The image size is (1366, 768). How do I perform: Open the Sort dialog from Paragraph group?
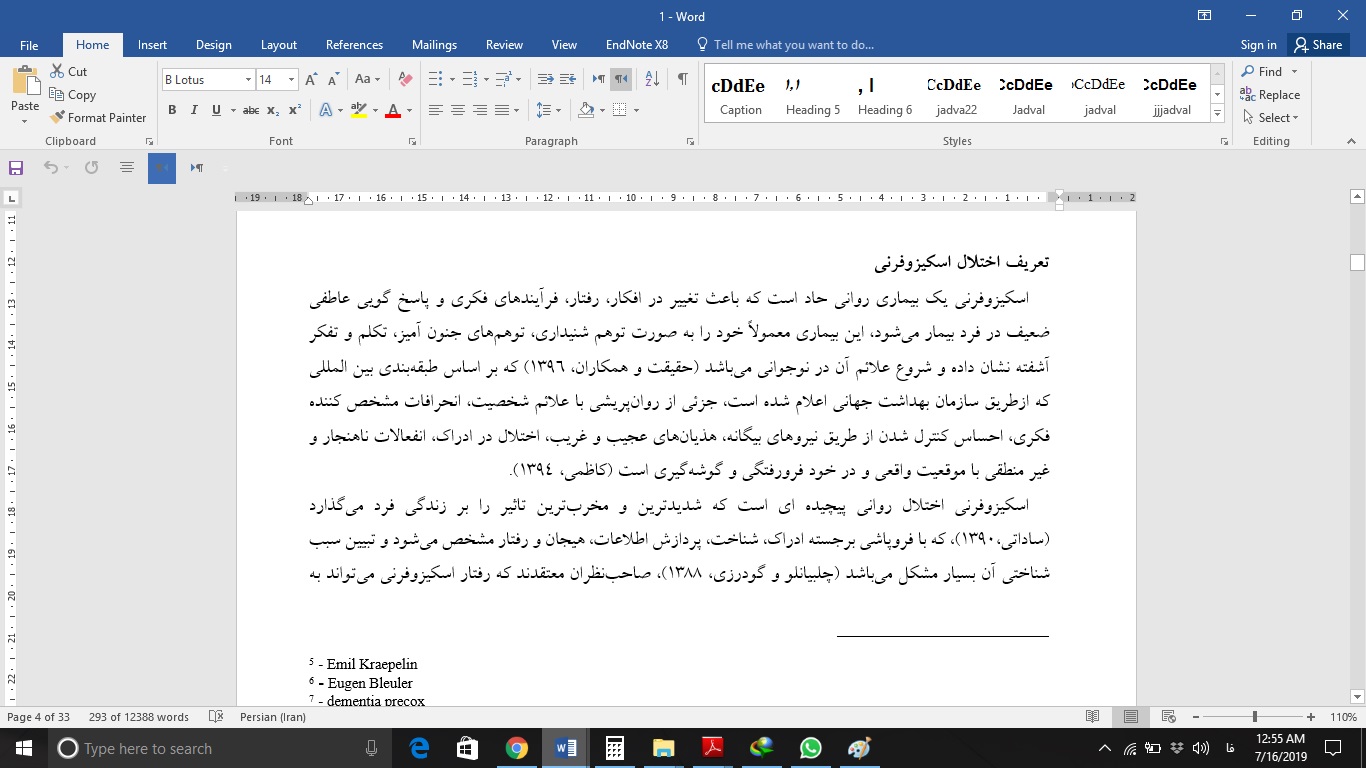pos(651,77)
